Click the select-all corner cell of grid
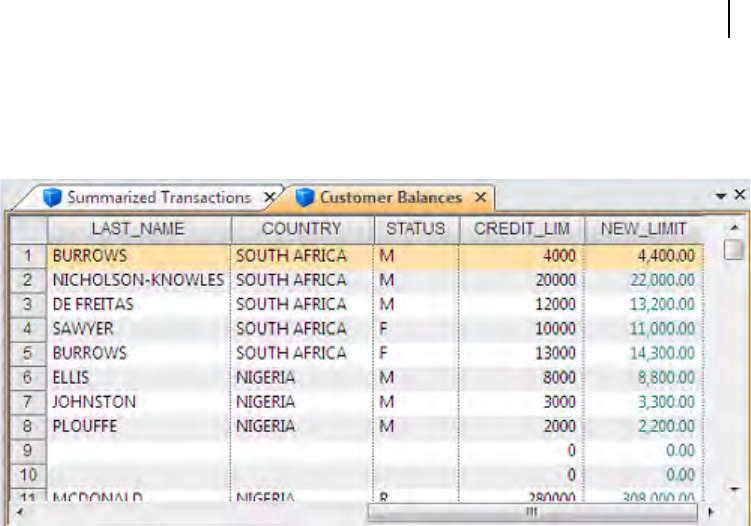The height and width of the screenshot is (526, 751). pyautogui.click(x=28, y=229)
